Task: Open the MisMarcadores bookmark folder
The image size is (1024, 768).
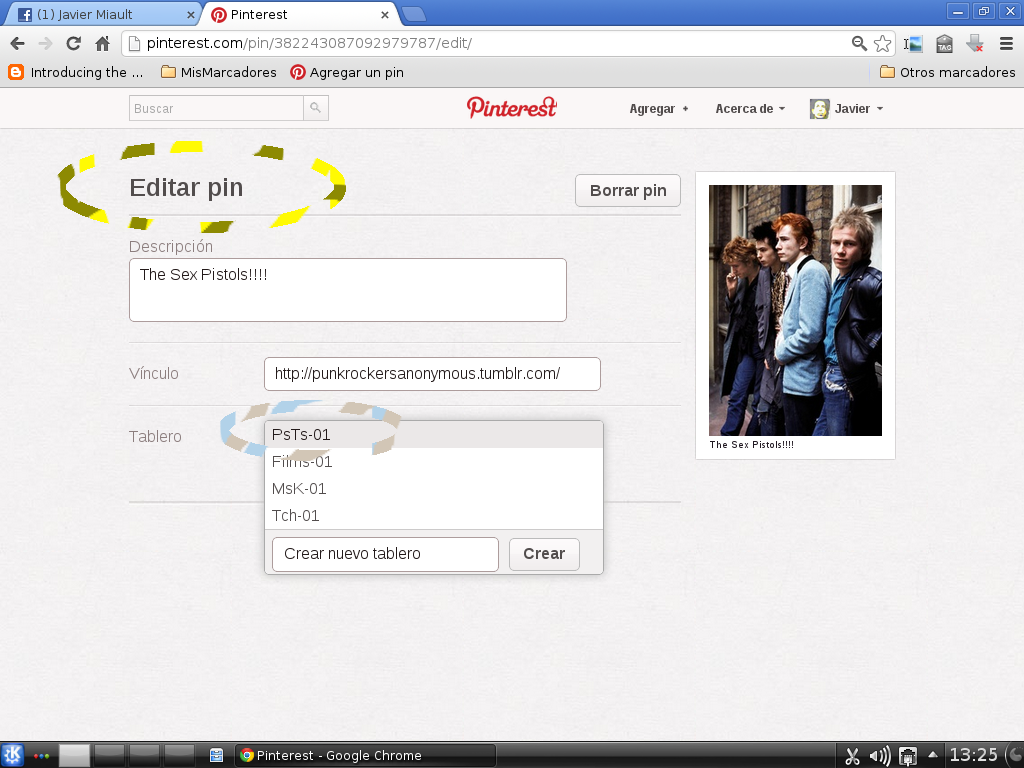Action: [219, 72]
